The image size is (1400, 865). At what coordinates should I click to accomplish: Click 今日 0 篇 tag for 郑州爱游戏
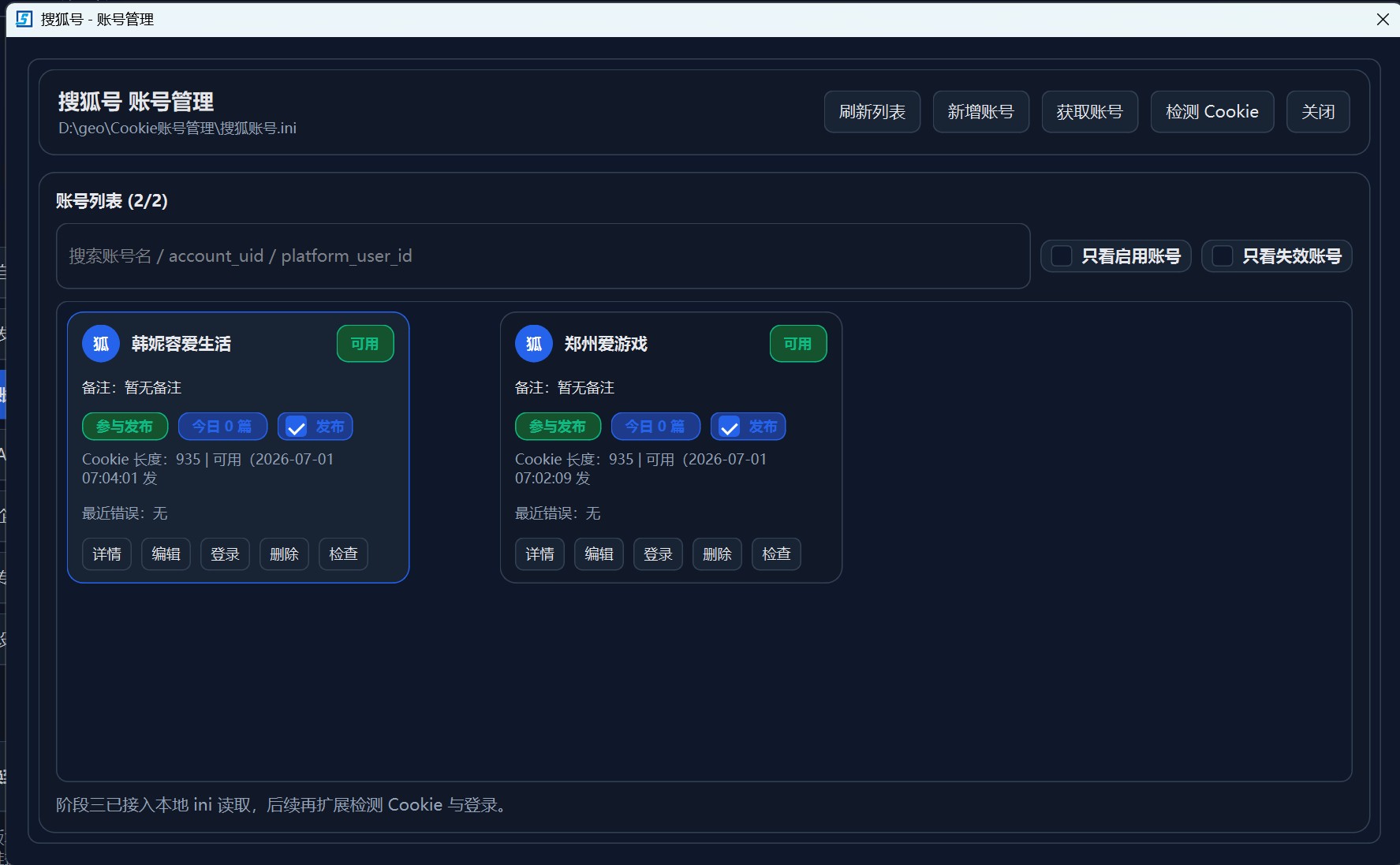tap(655, 427)
